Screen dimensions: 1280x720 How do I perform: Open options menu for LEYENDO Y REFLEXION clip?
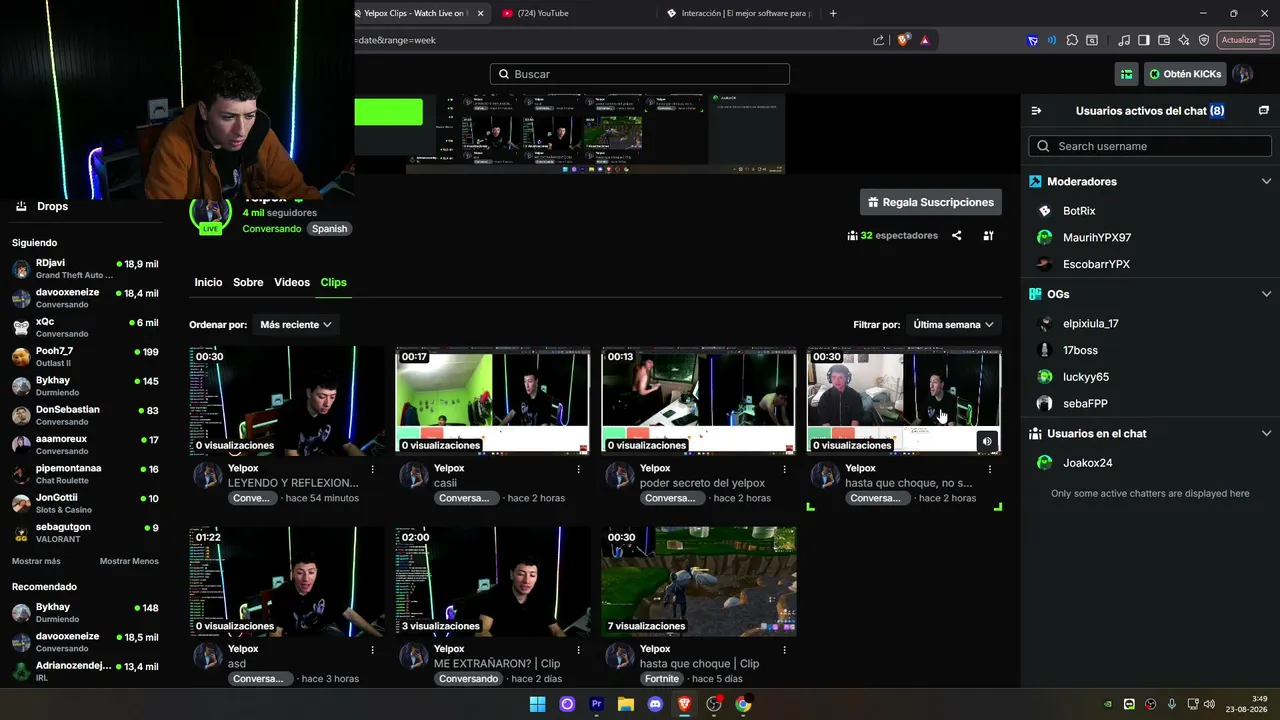[x=373, y=469]
